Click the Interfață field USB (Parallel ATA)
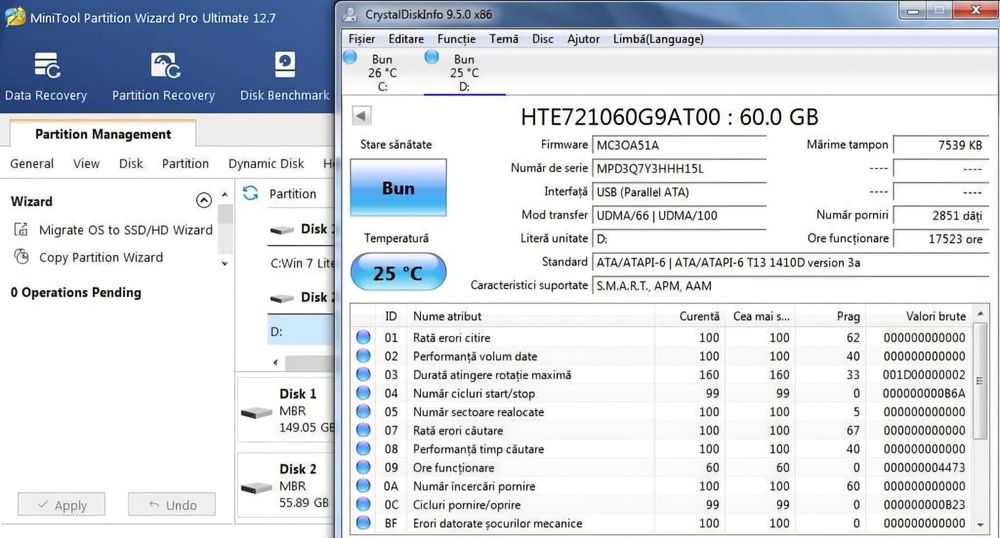Viewport: 1000px width, 538px height. tap(679, 192)
